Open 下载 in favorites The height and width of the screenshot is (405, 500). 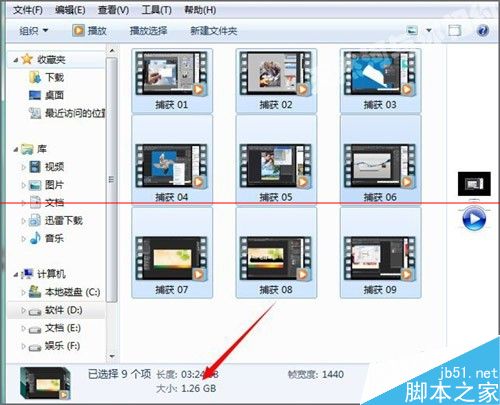click(x=47, y=77)
